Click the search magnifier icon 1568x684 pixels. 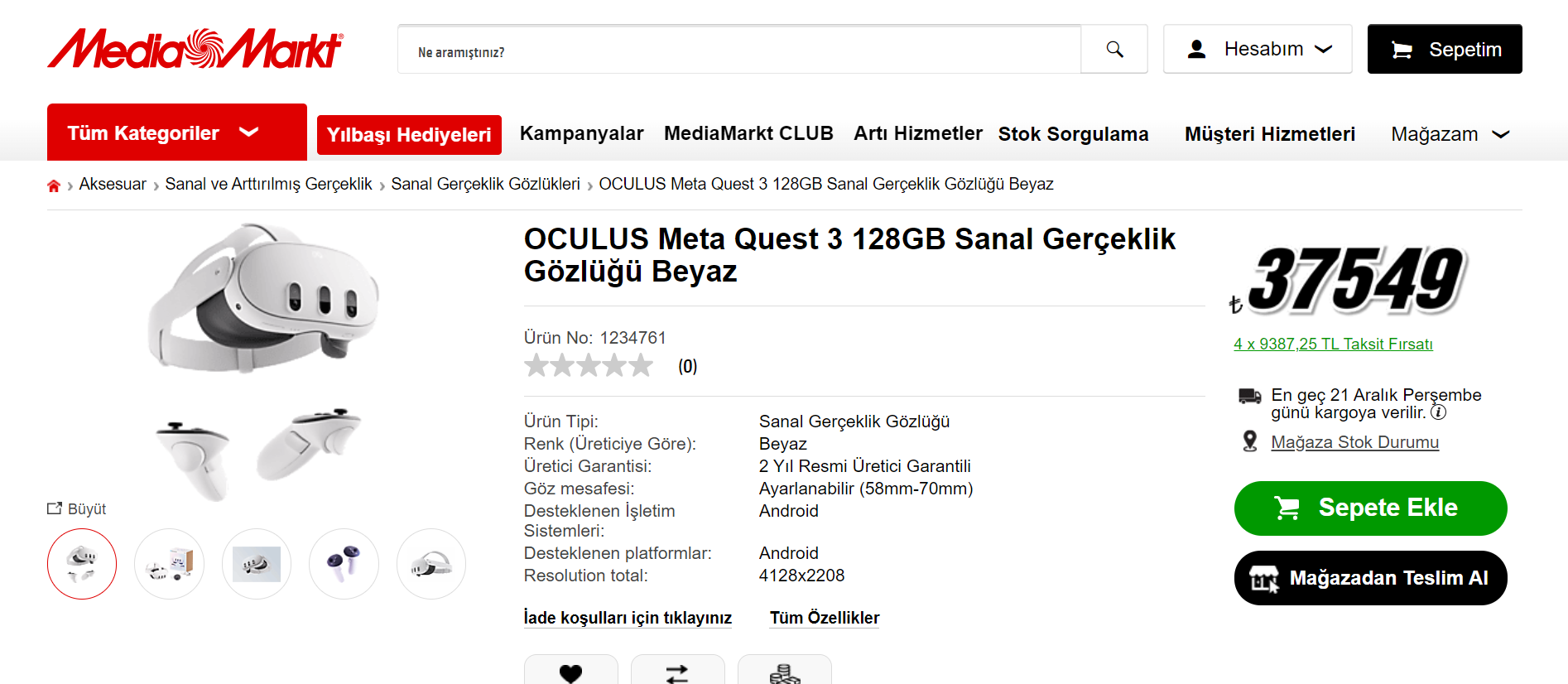[1114, 50]
